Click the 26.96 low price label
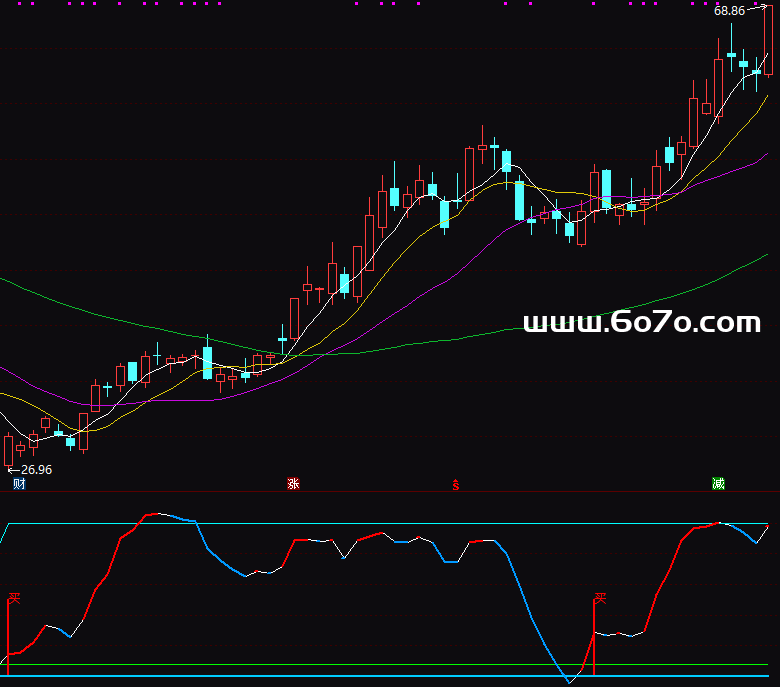Viewport: 780px width, 687px height. click(36, 469)
